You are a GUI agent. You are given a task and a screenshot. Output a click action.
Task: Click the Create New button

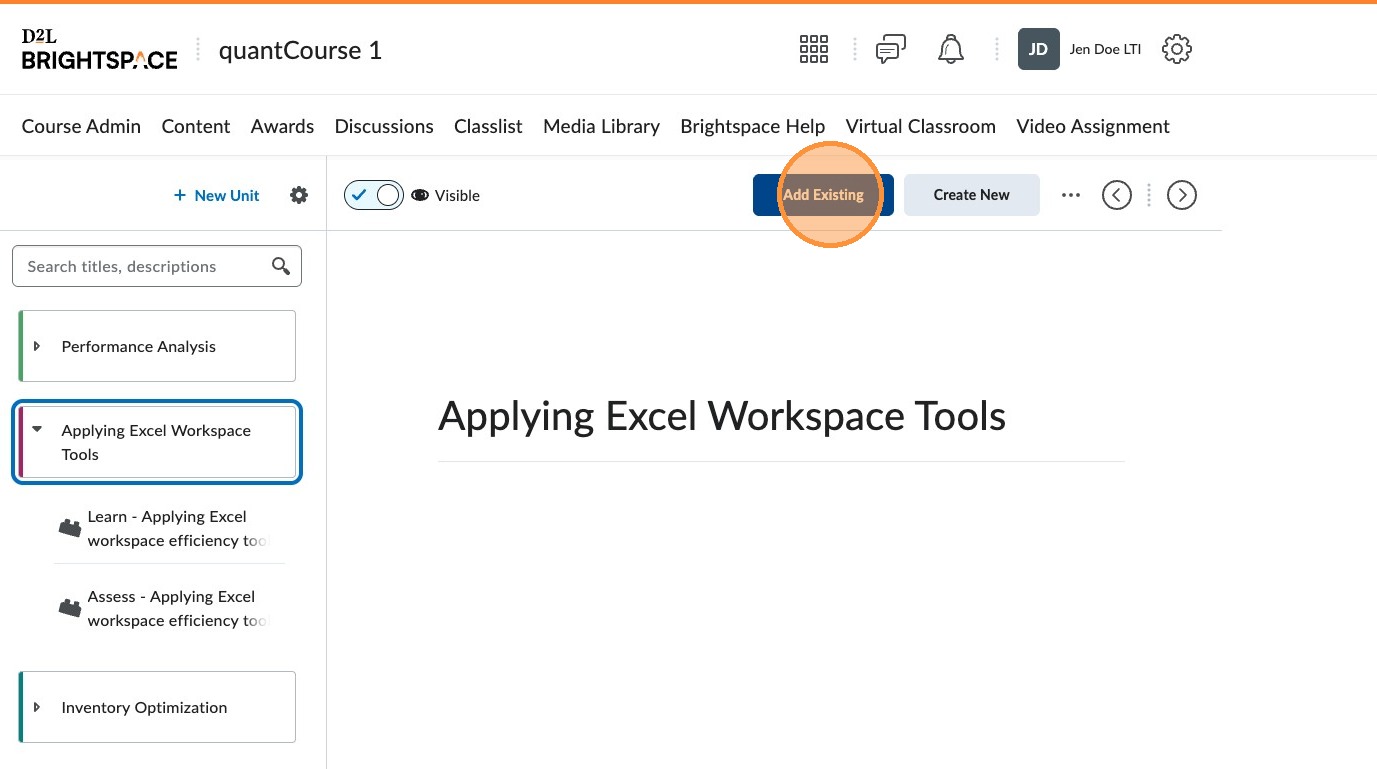tap(971, 195)
